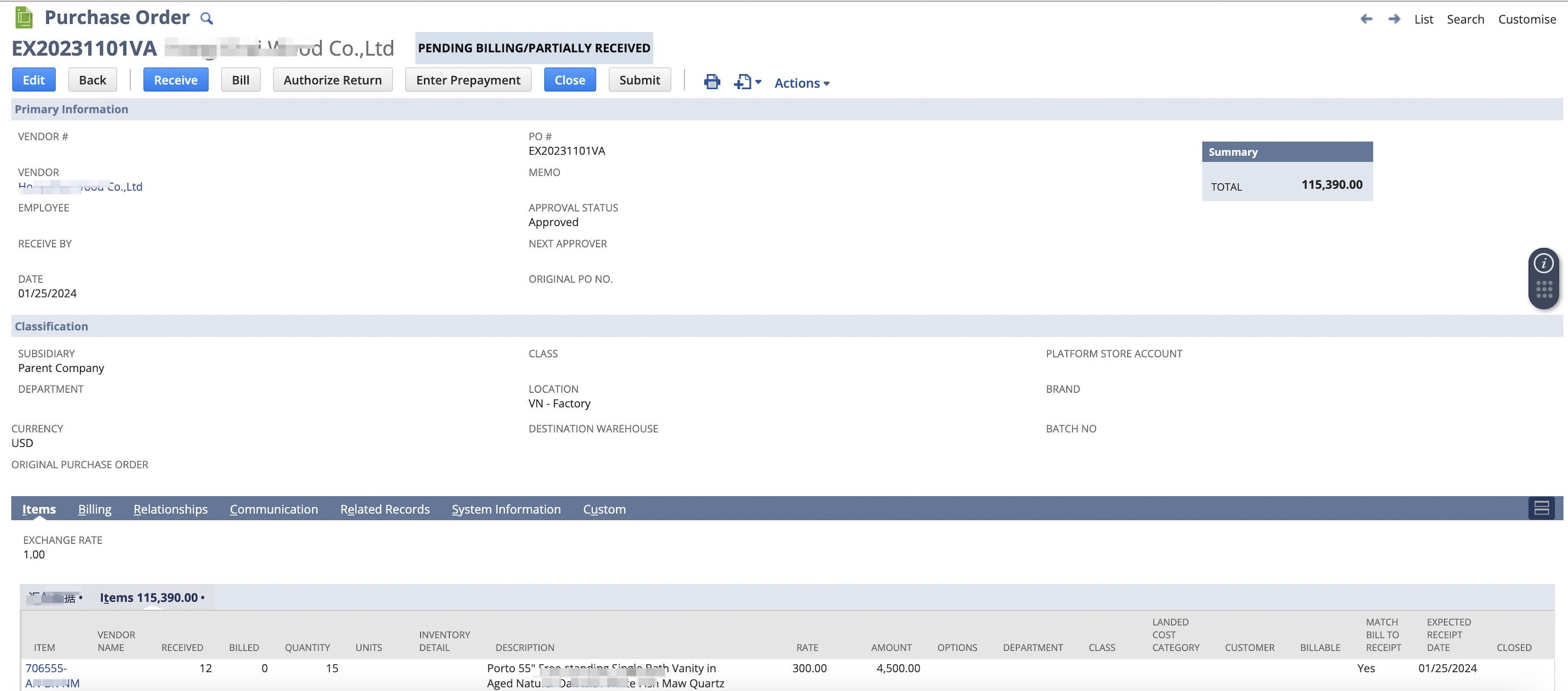Image resolution: width=1568 pixels, height=691 pixels.
Task: Switch to the Relationships tab
Action: click(170, 509)
